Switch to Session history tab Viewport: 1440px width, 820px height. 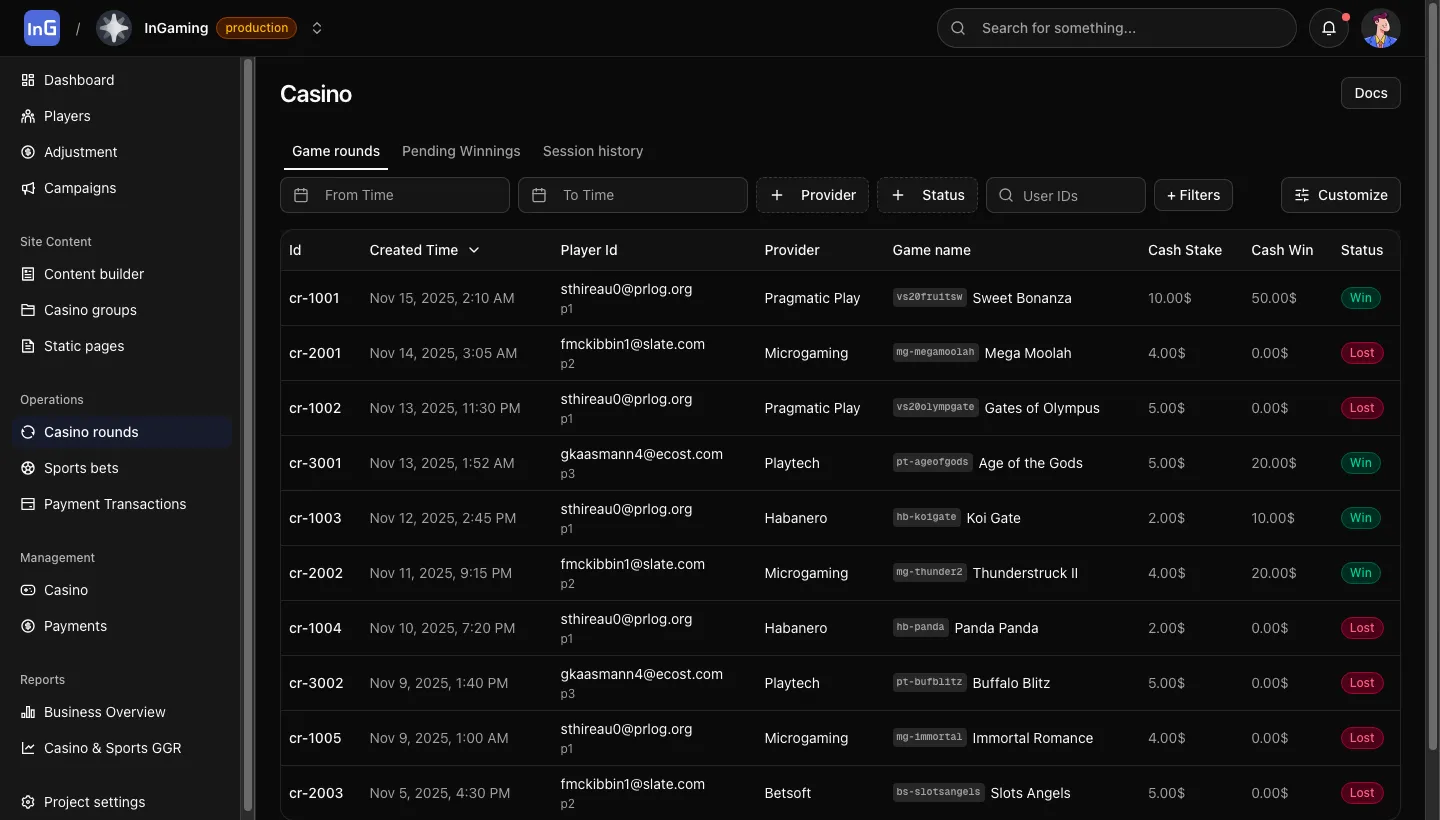pyautogui.click(x=593, y=151)
